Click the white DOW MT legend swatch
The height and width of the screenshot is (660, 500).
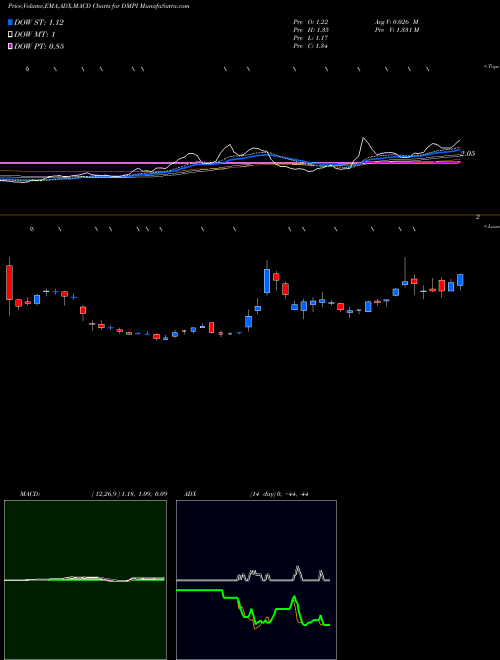[x=11, y=35]
